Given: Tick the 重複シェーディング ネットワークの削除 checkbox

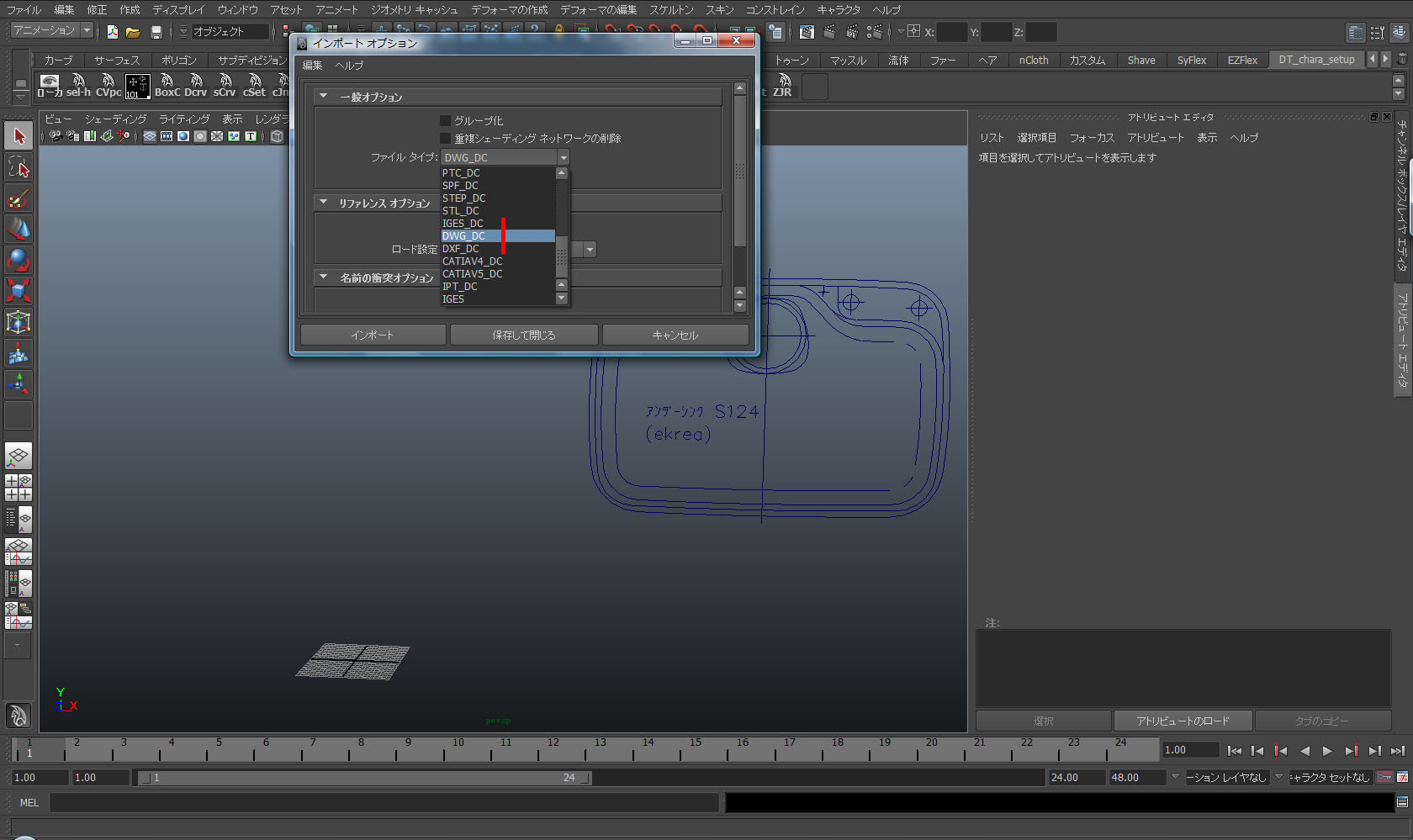Looking at the screenshot, I should [446, 139].
